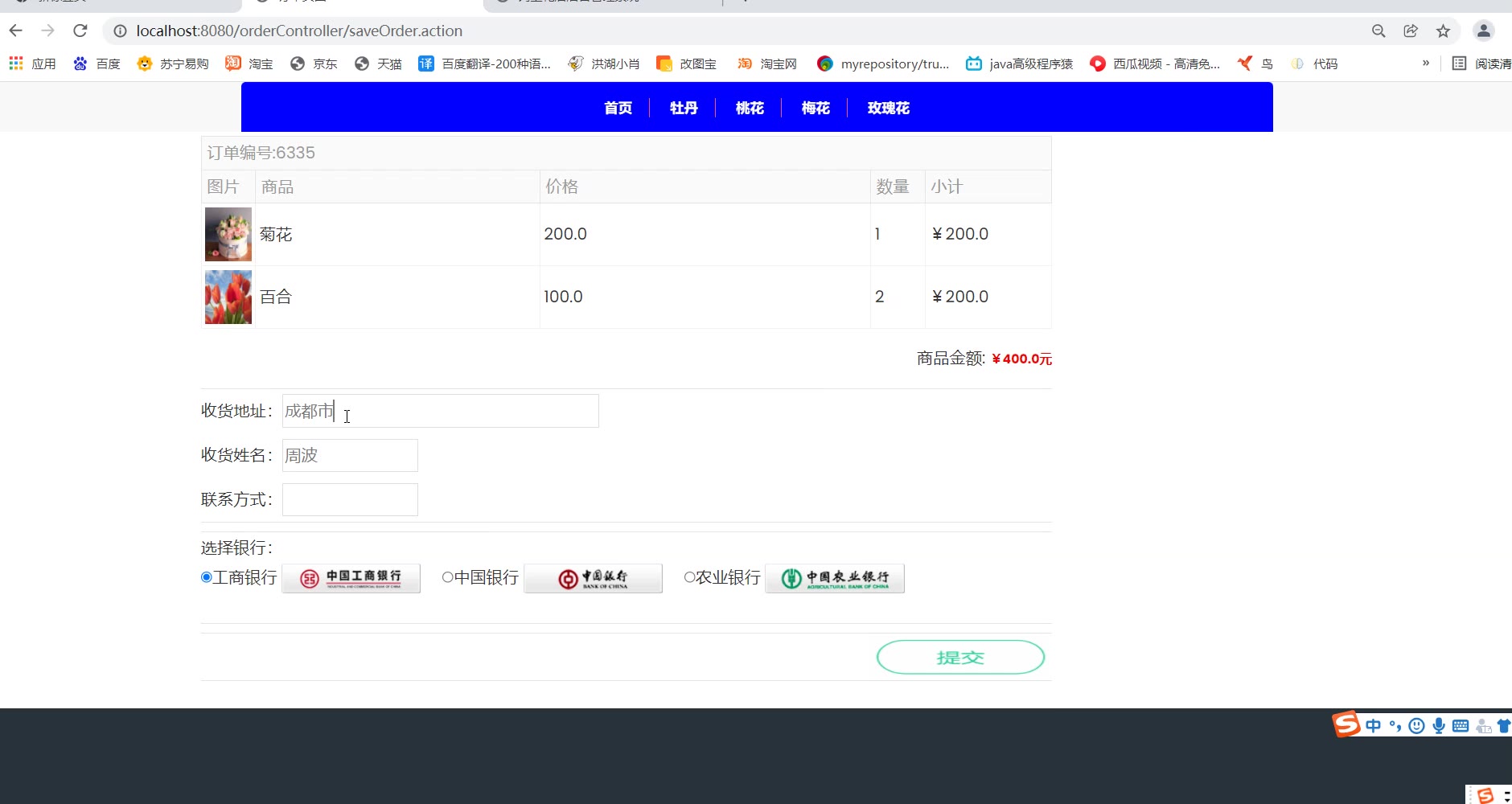Click the 菊花 product name
The height and width of the screenshot is (804, 1512).
[276, 234]
